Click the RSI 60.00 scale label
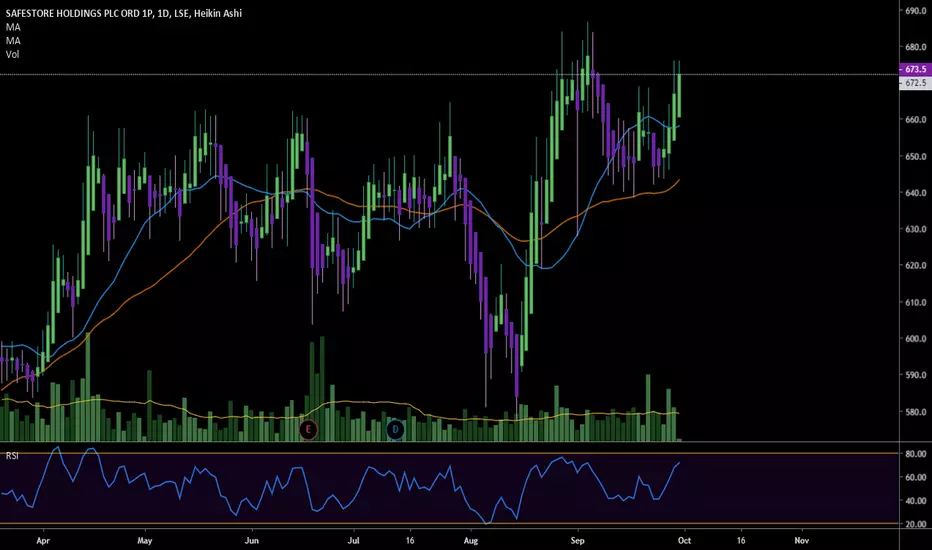Image resolution: width=932 pixels, height=550 pixels. coord(916,477)
